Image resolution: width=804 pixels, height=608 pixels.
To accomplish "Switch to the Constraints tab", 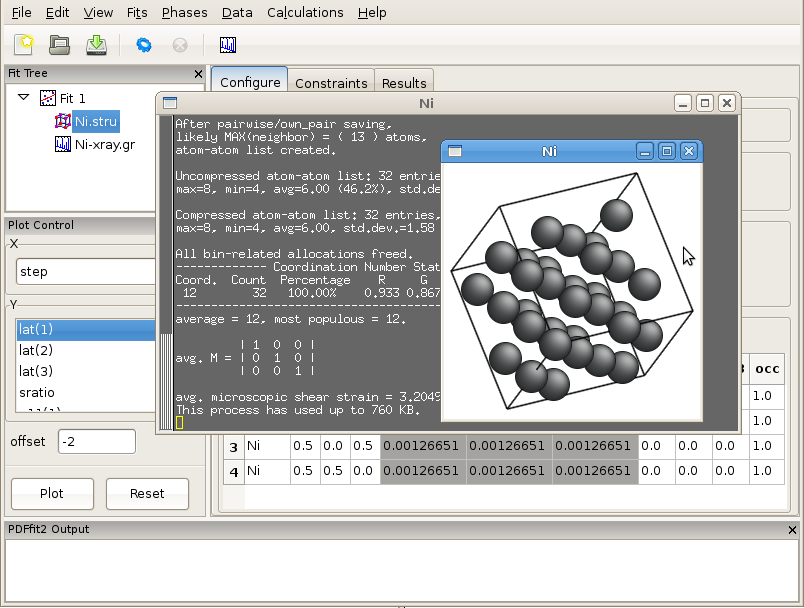I will (331, 83).
